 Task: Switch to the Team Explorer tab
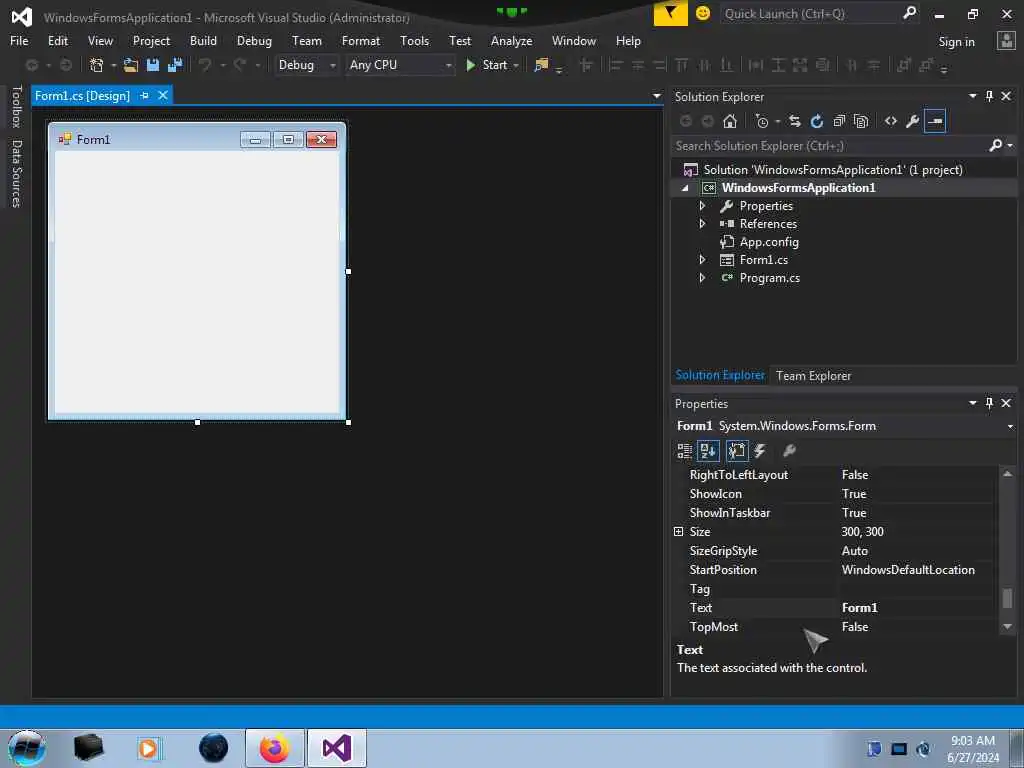coord(813,376)
